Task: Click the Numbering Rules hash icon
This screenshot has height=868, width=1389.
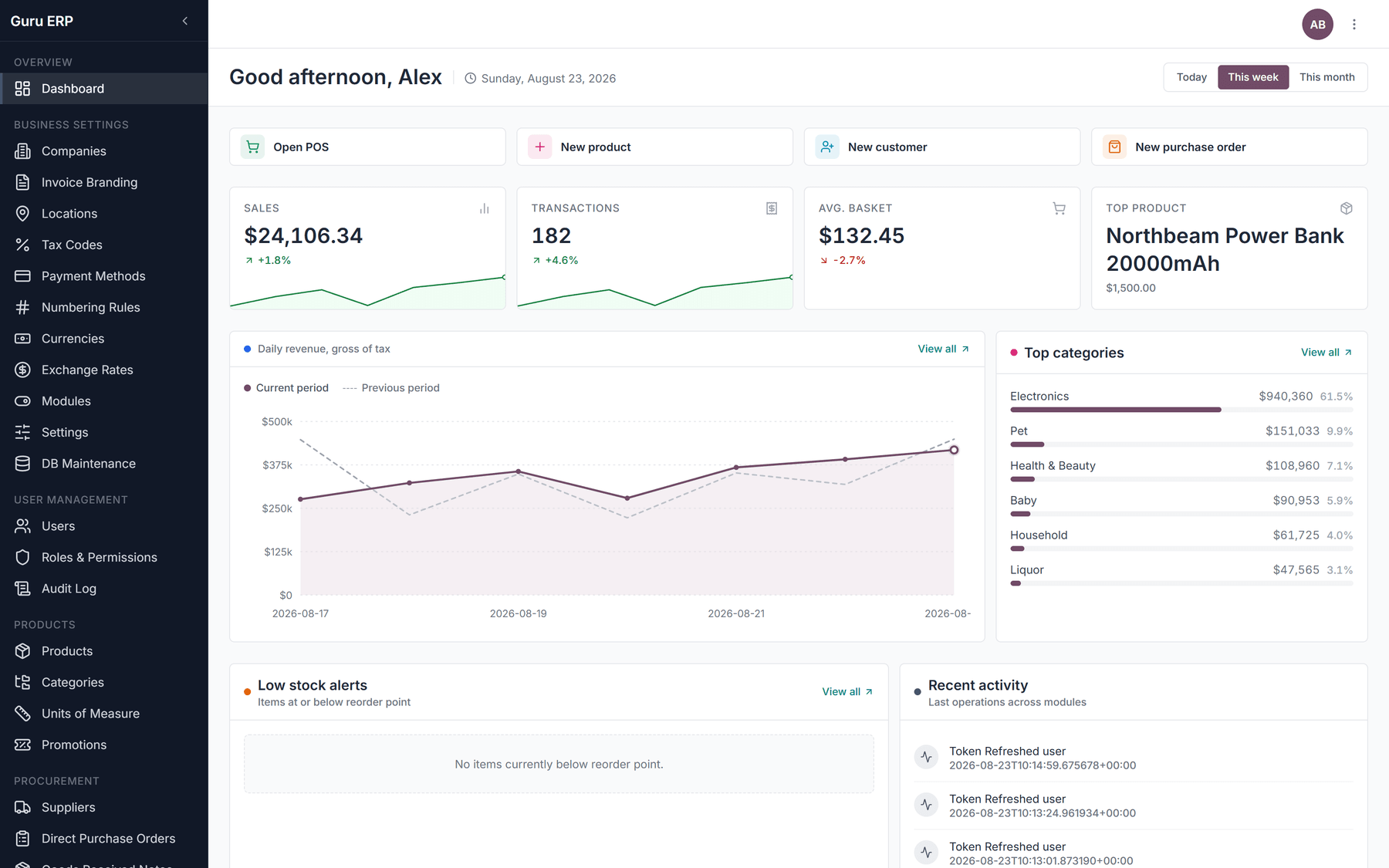Action: coord(22,307)
